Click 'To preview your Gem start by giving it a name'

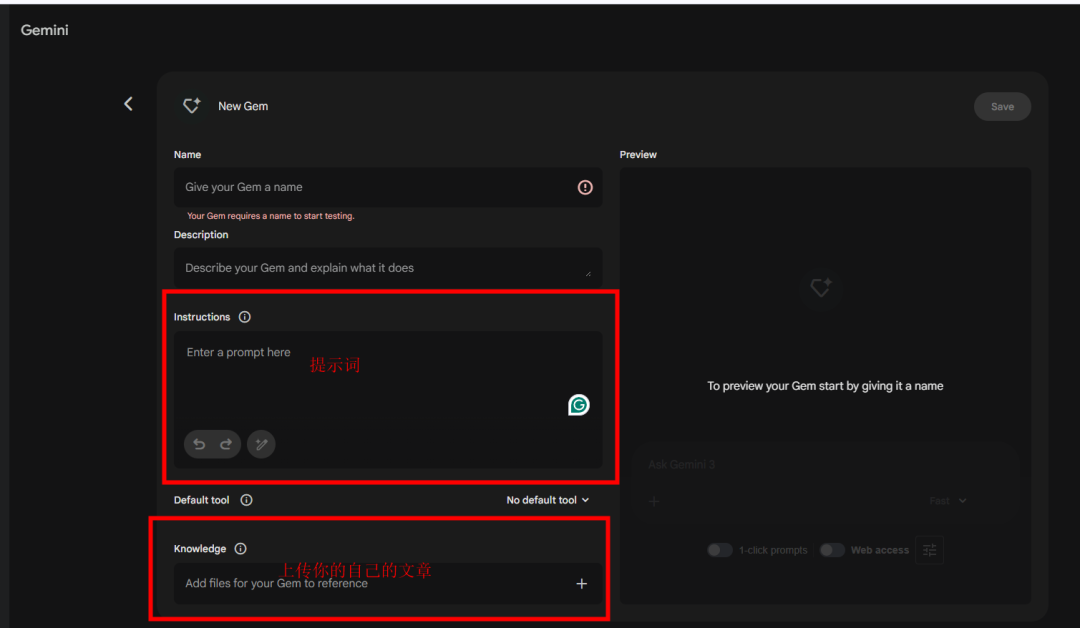pyautogui.click(x=825, y=386)
